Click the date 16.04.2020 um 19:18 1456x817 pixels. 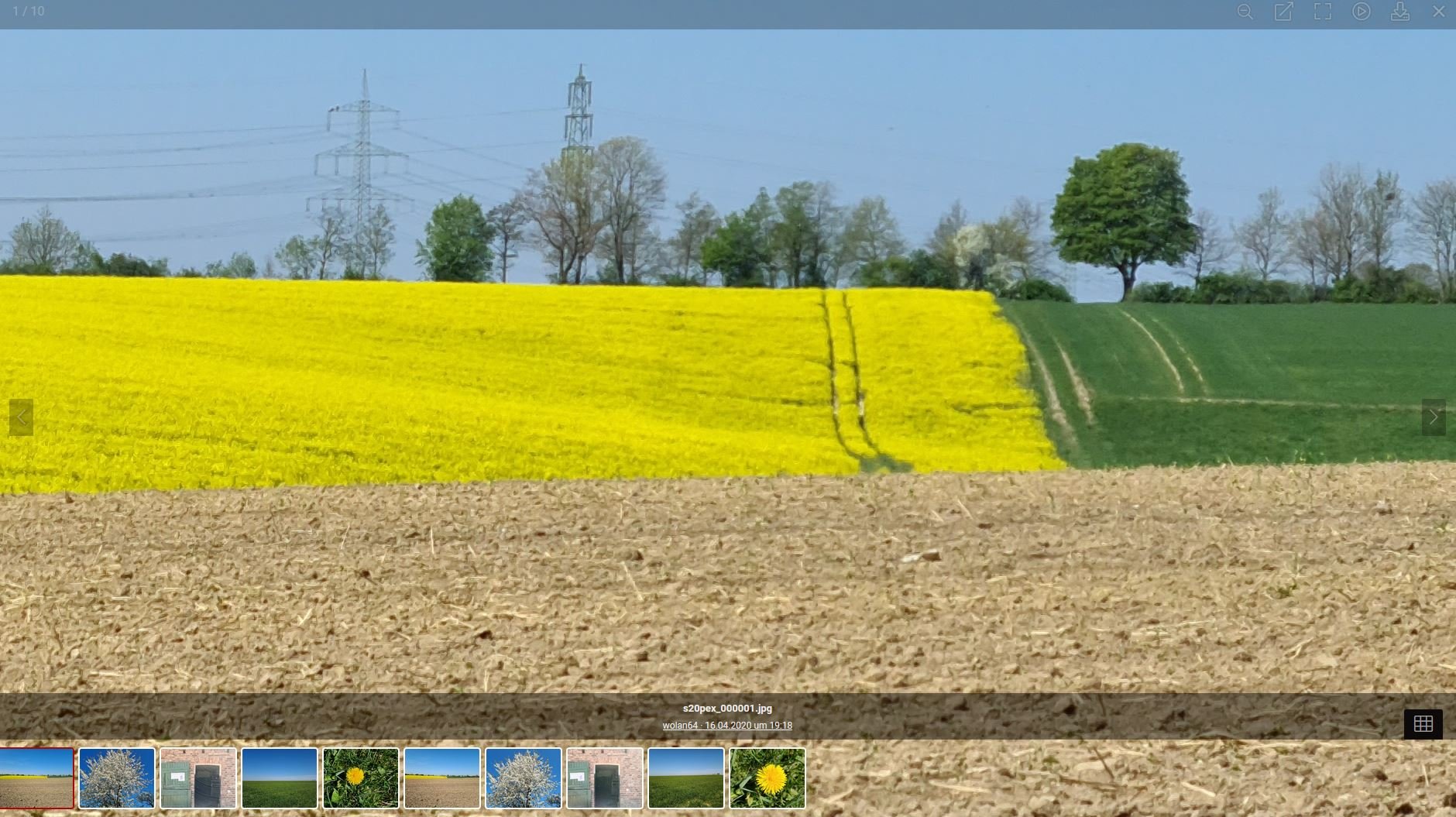click(748, 726)
